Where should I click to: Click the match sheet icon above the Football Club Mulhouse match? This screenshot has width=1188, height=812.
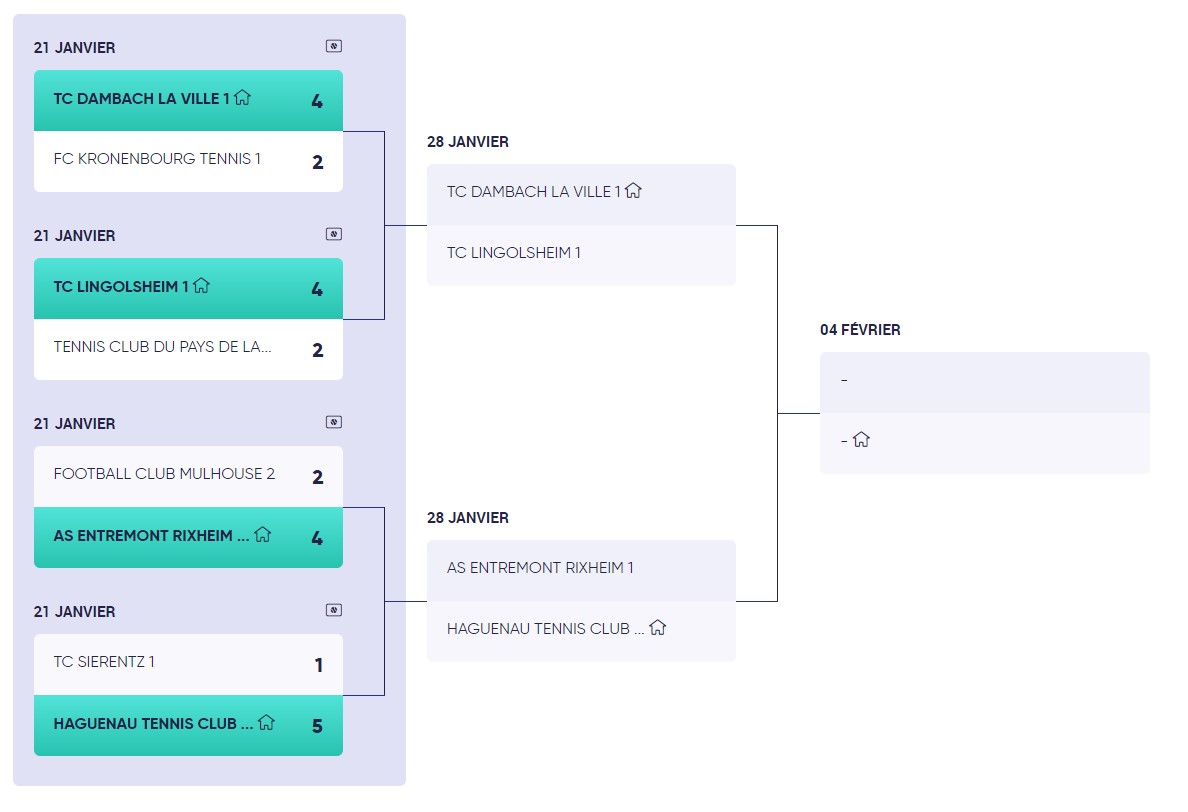[x=334, y=422]
